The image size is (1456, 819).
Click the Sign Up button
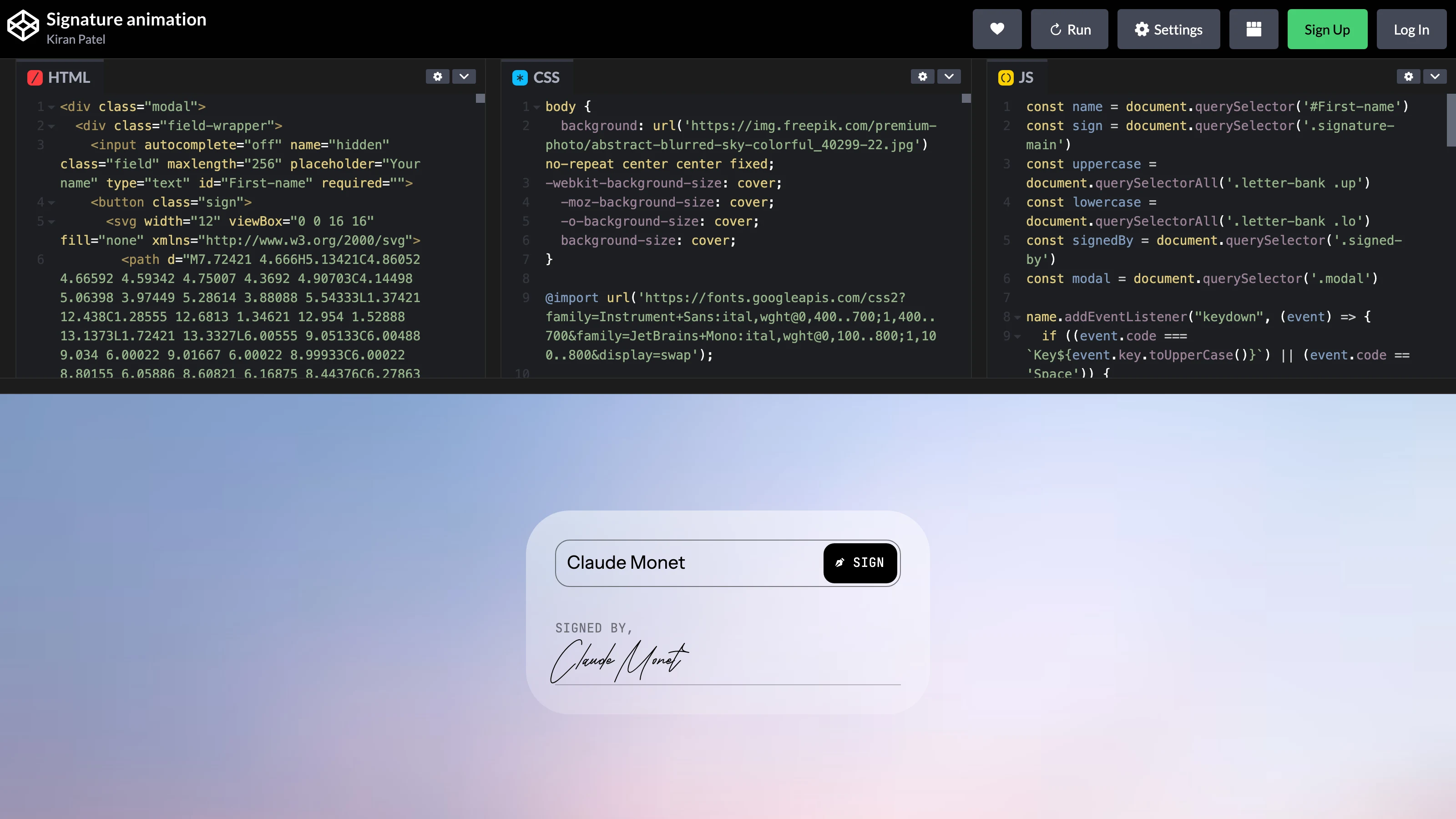[x=1327, y=30]
